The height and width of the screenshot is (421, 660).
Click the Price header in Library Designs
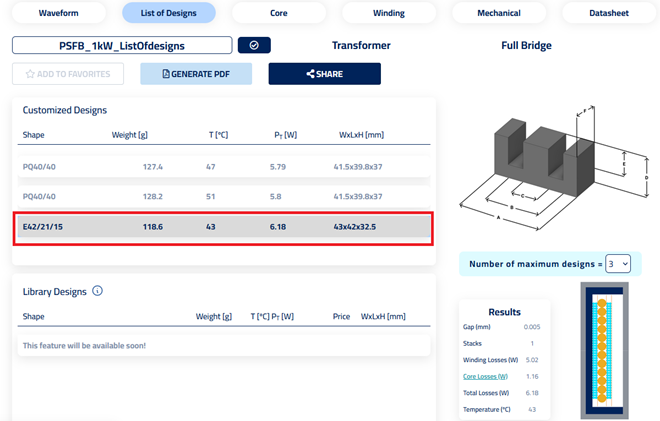[341, 317]
